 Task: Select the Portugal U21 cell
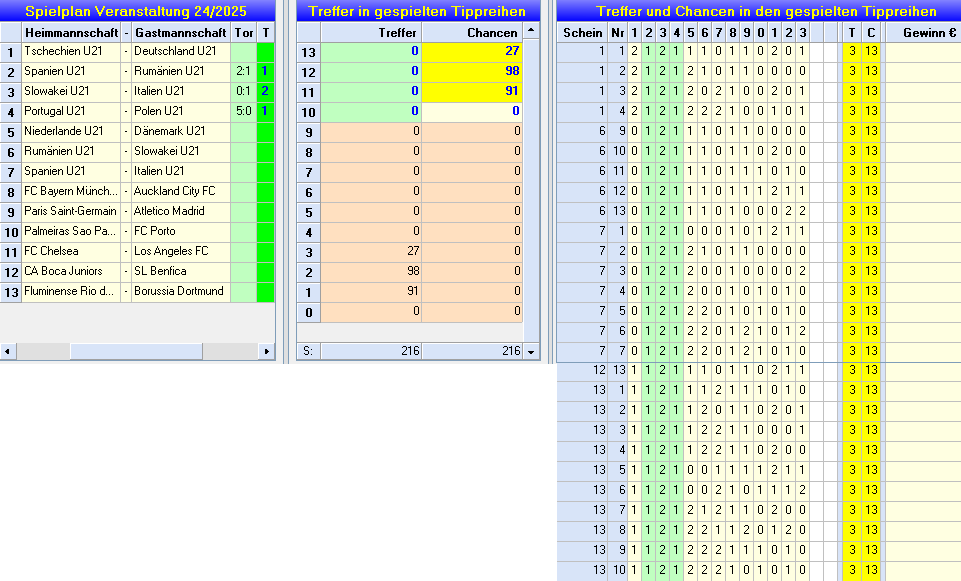71,112
